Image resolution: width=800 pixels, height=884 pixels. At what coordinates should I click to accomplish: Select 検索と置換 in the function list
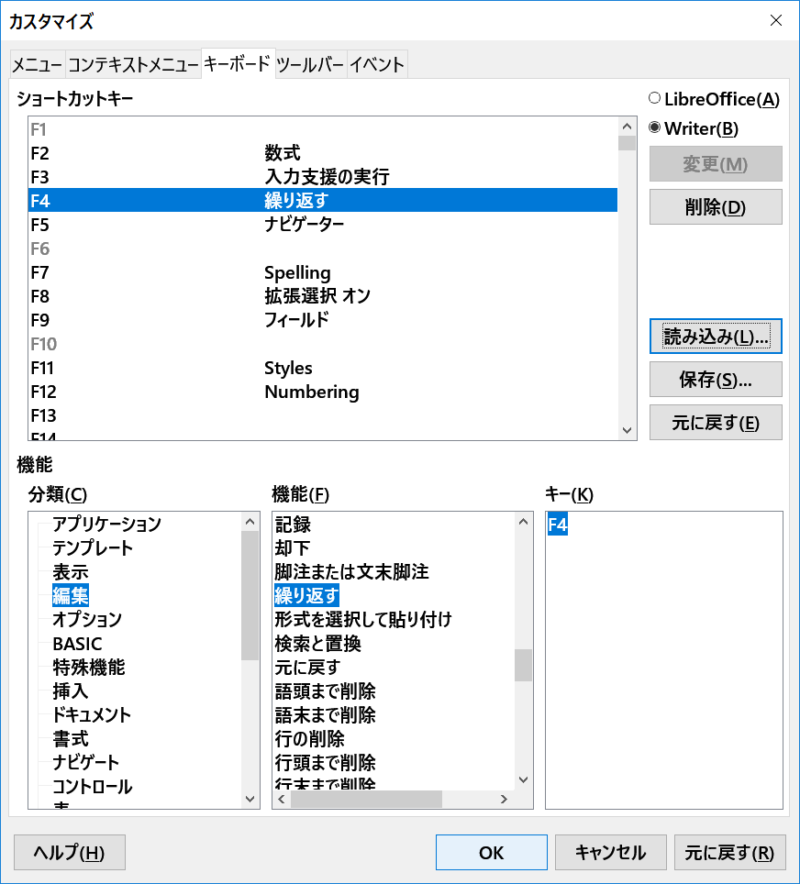click(318, 644)
